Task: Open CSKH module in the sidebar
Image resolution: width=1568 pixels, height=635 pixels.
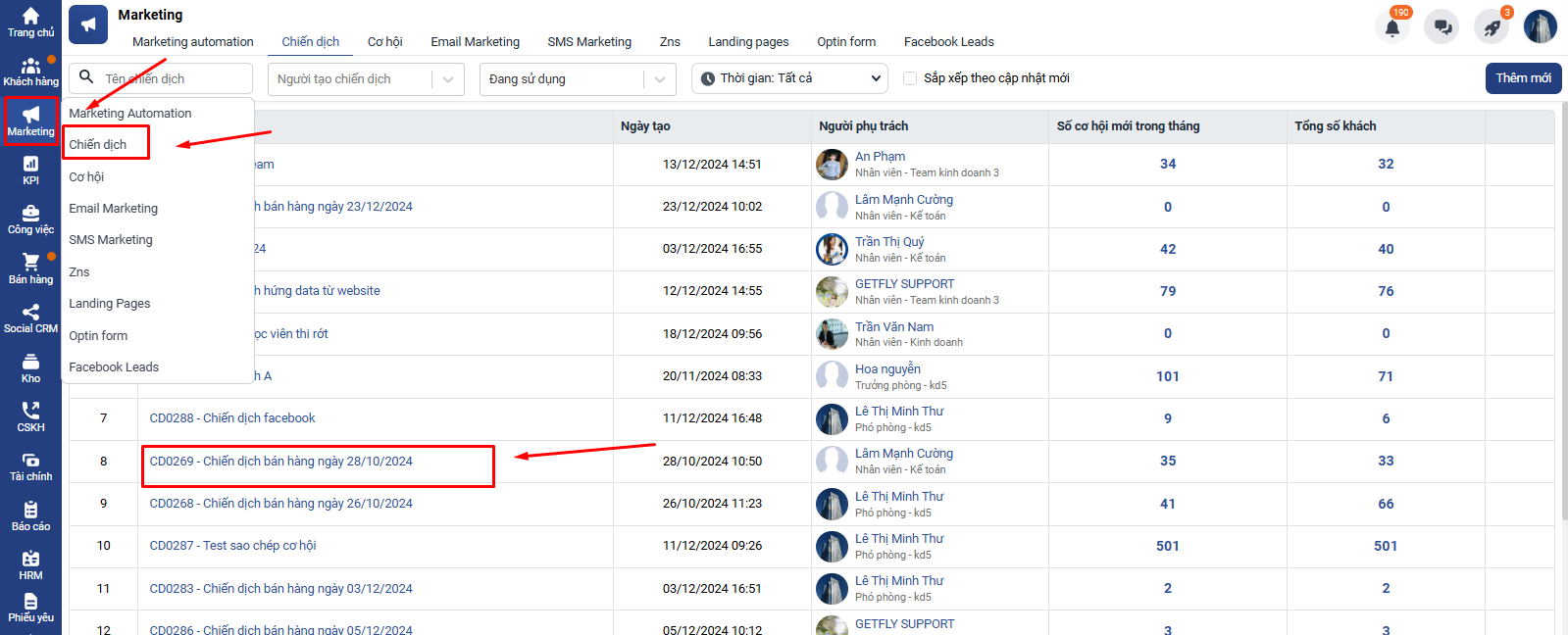Action: [30, 416]
